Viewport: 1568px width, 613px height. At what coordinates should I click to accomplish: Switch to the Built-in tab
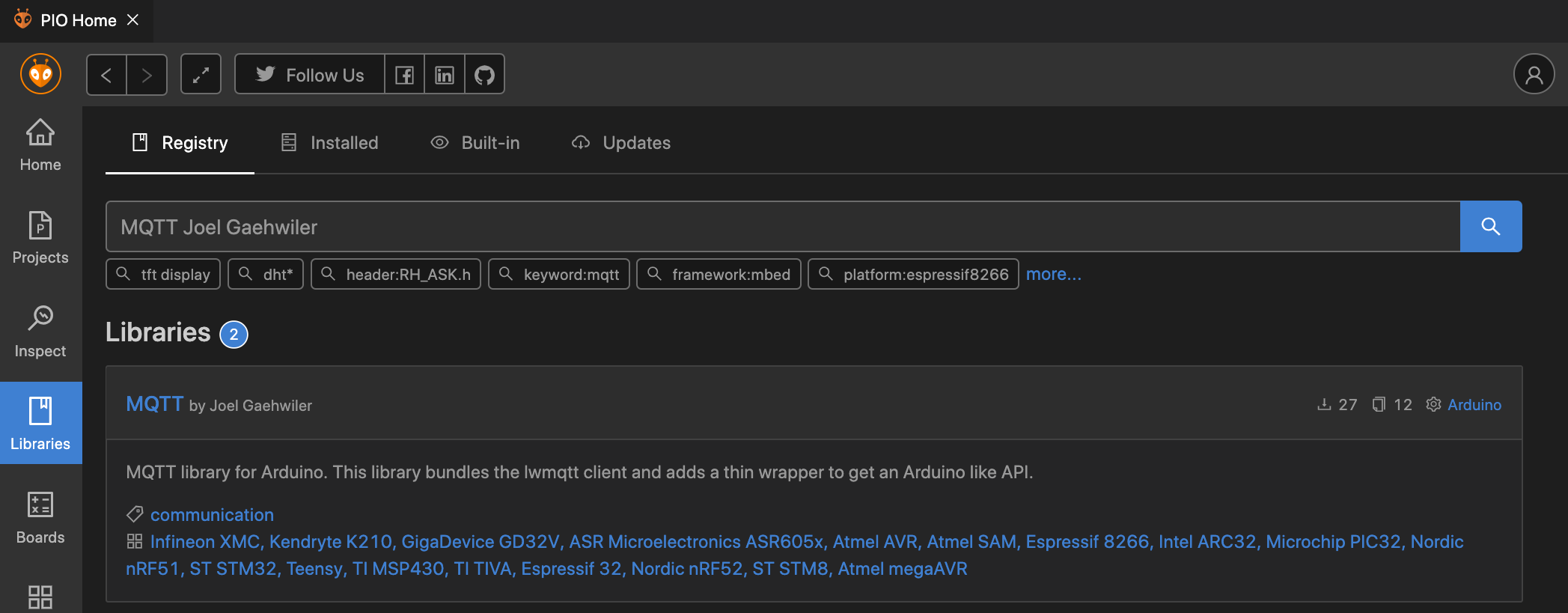coord(475,142)
